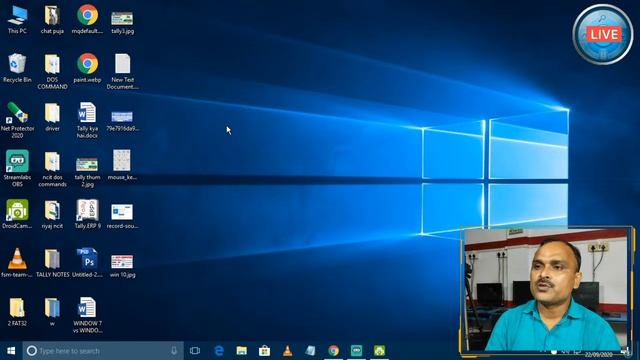
Task: Click the Type here to search box
Action: click(103, 351)
